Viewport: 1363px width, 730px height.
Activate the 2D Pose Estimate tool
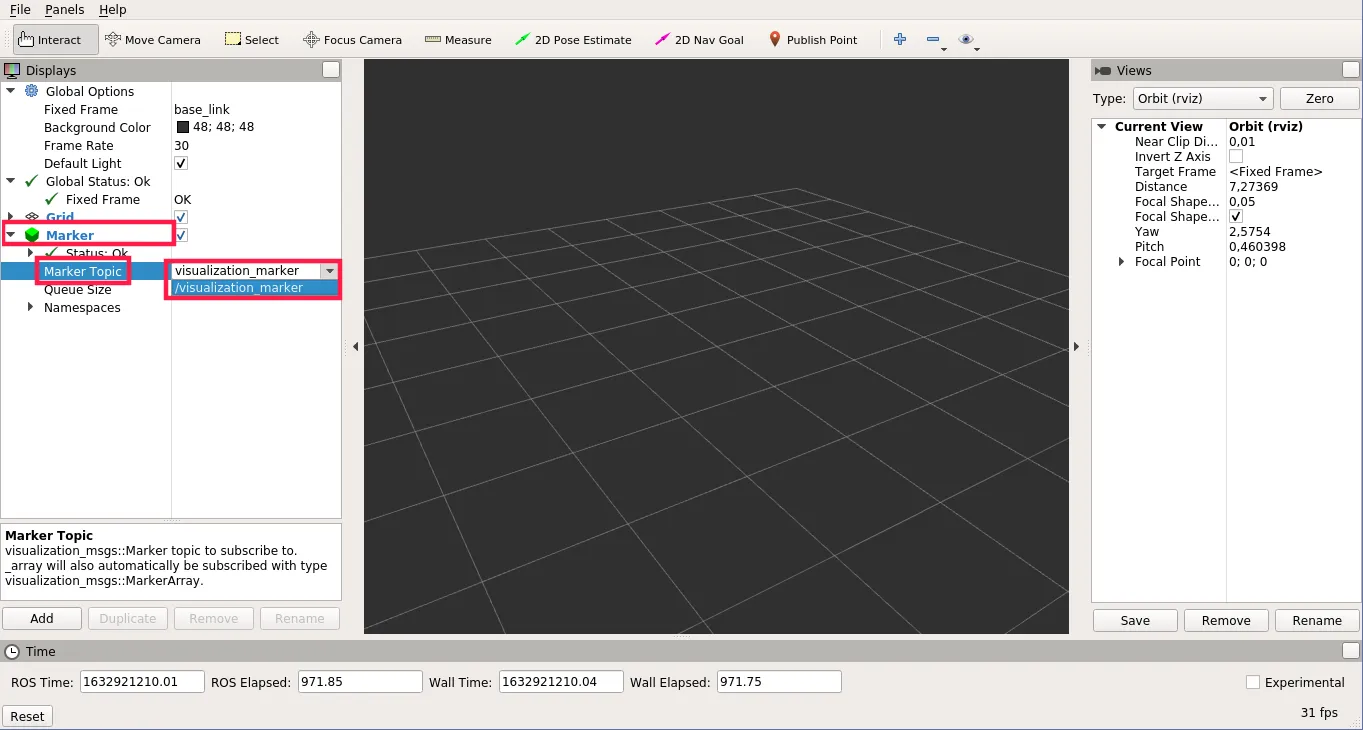click(x=572, y=39)
